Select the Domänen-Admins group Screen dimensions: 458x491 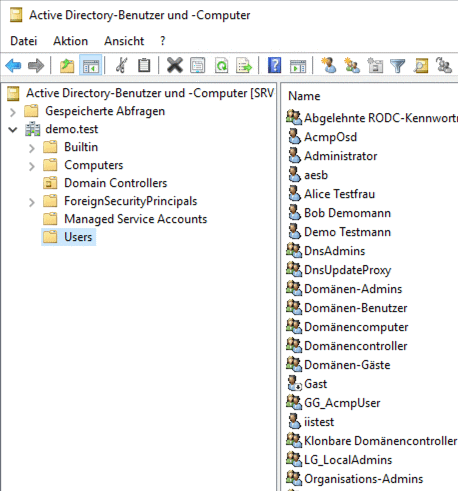(x=353, y=289)
